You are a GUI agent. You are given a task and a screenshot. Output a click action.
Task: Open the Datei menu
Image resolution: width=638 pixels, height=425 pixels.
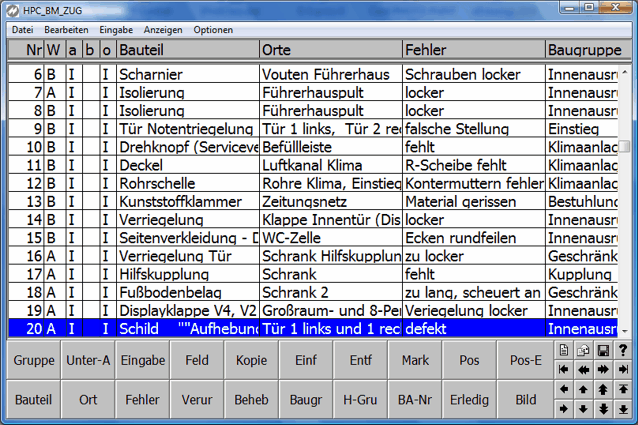(x=22, y=30)
